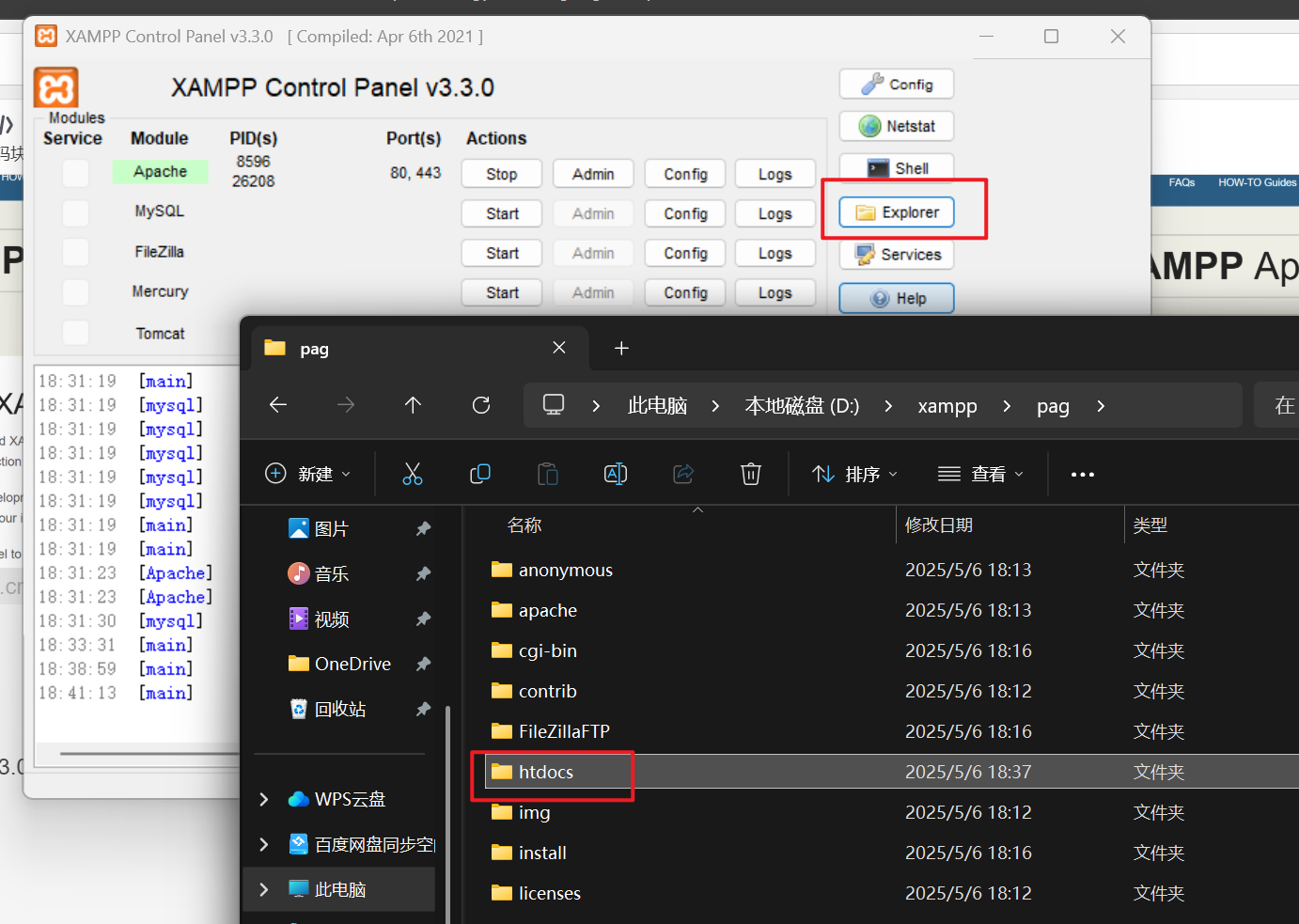Screen dimensions: 1299x924
Task: Launch Shell from XAMPP panel
Action: pos(897,168)
